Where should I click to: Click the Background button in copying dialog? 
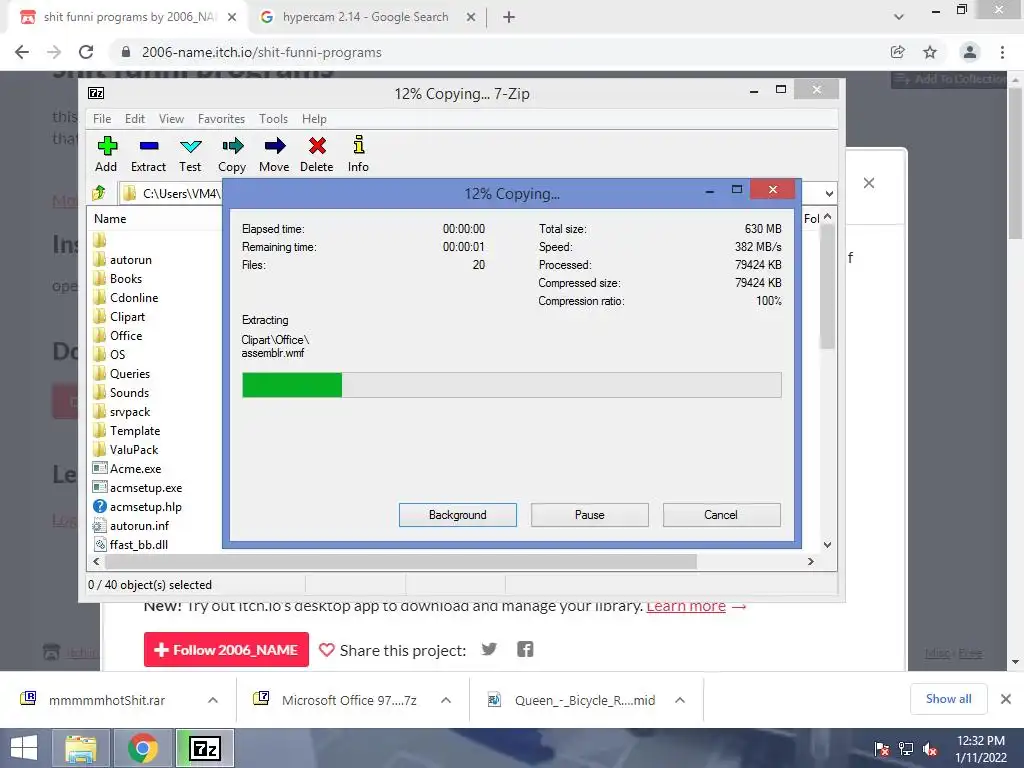pyautogui.click(x=458, y=515)
